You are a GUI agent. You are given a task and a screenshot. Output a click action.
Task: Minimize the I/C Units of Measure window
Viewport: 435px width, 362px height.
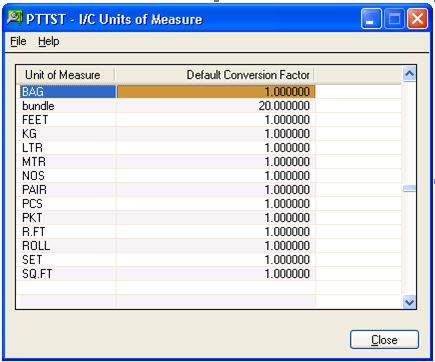tap(371, 19)
